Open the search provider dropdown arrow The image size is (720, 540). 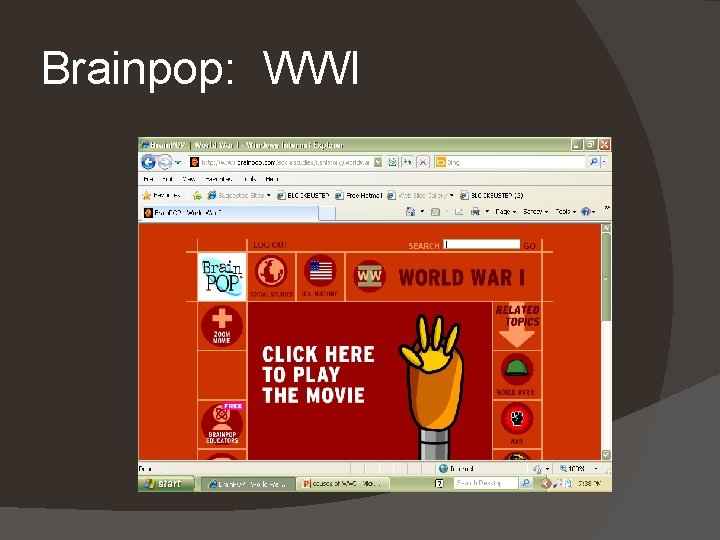[604, 162]
